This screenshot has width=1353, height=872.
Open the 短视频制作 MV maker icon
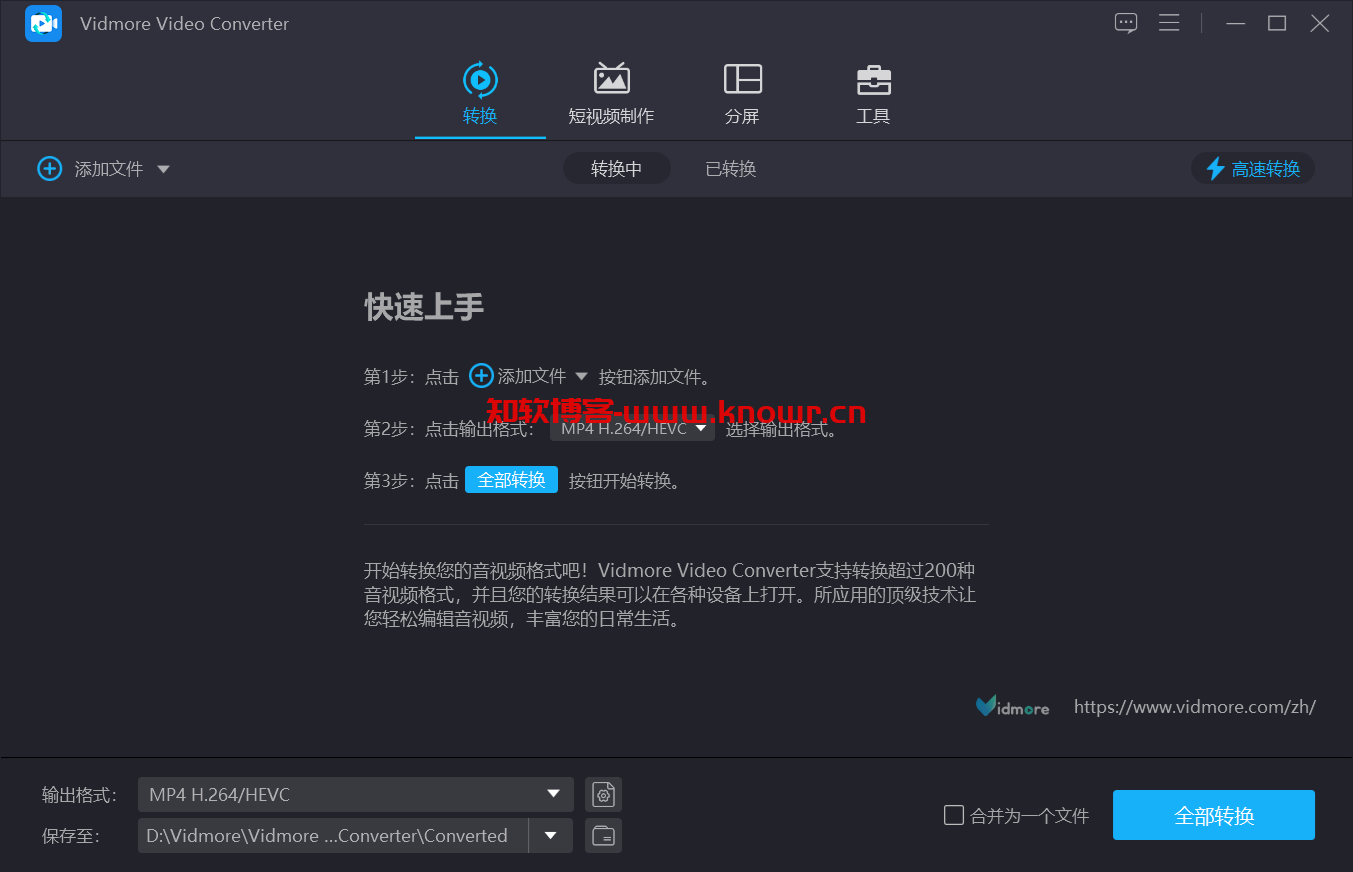point(611,79)
